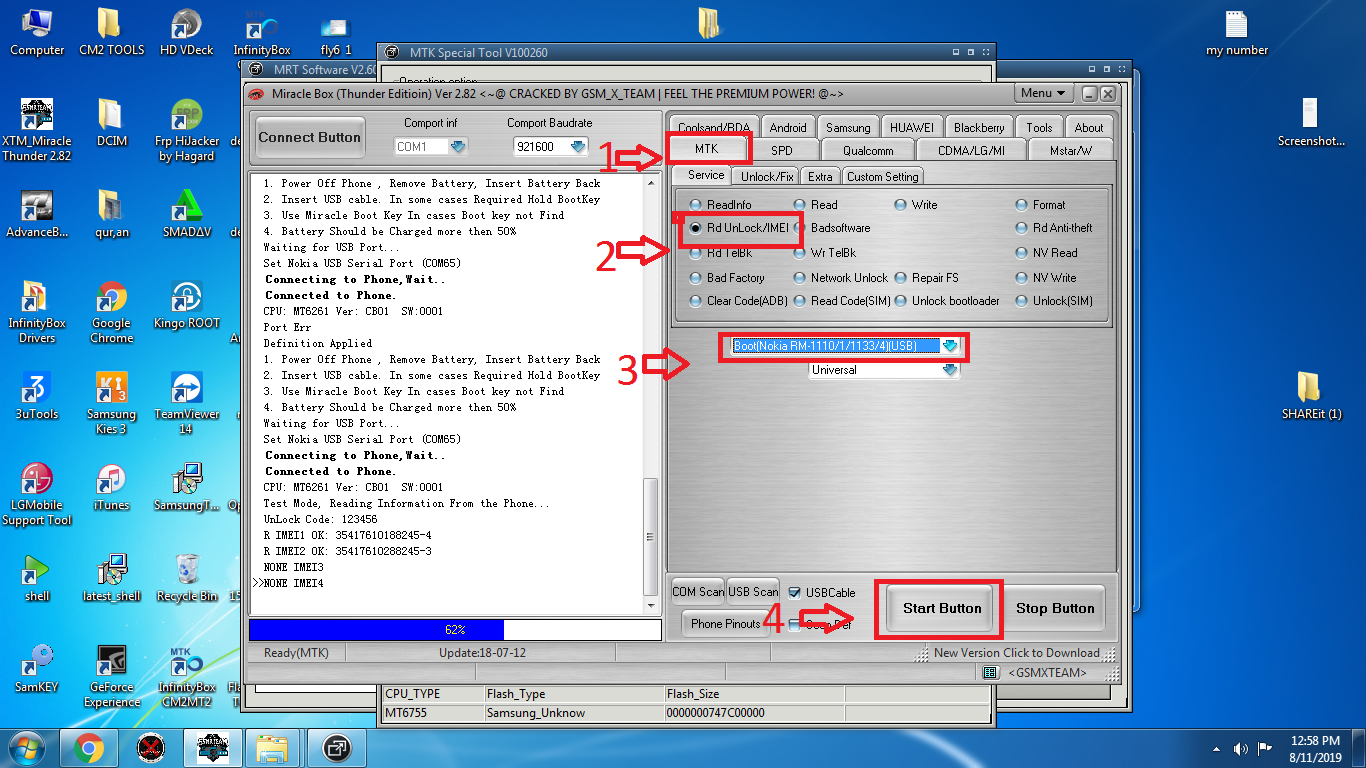
Task: Show hidden system tray icons
Action: [x=1217, y=748]
